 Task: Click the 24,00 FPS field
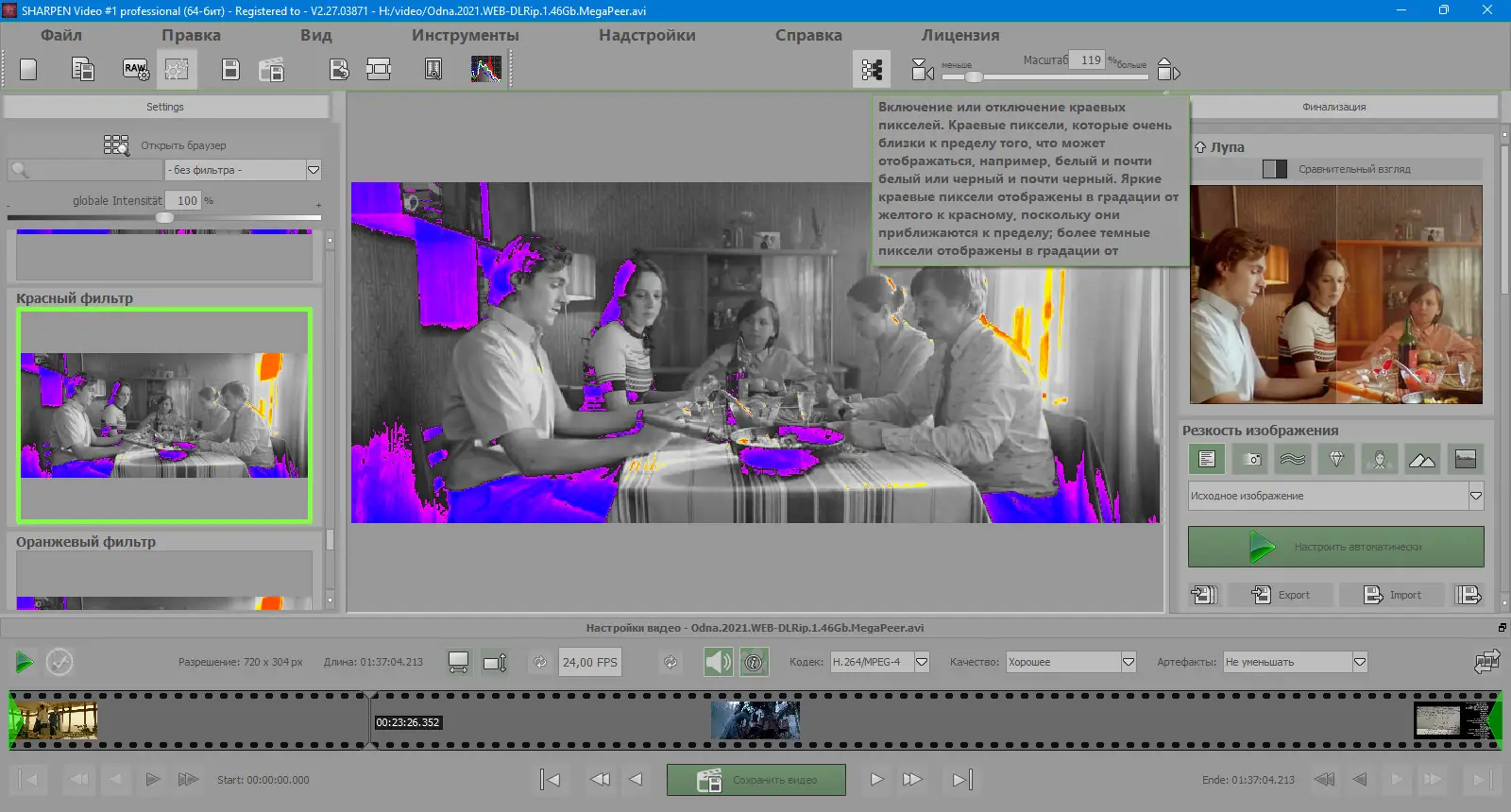[590, 662]
